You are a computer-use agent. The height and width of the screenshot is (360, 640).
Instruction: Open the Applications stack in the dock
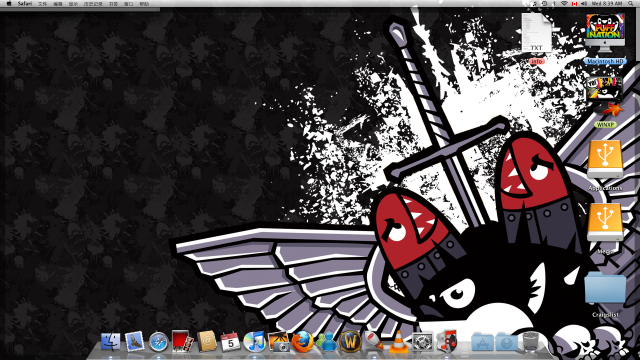482,342
